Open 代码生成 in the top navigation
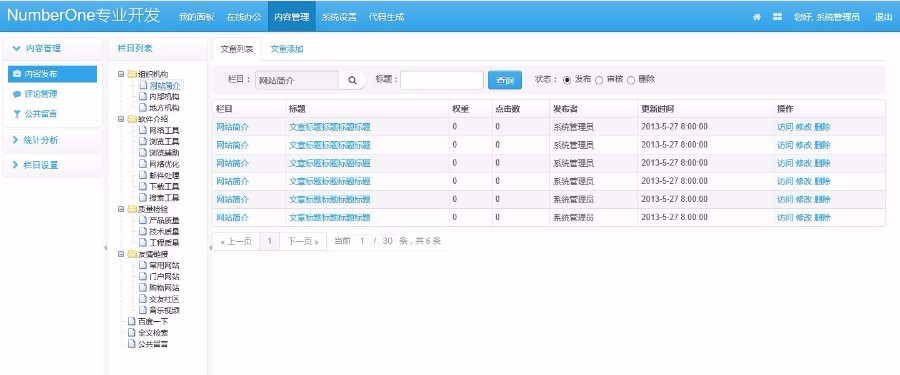Image resolution: width=900 pixels, height=375 pixels. (x=387, y=17)
